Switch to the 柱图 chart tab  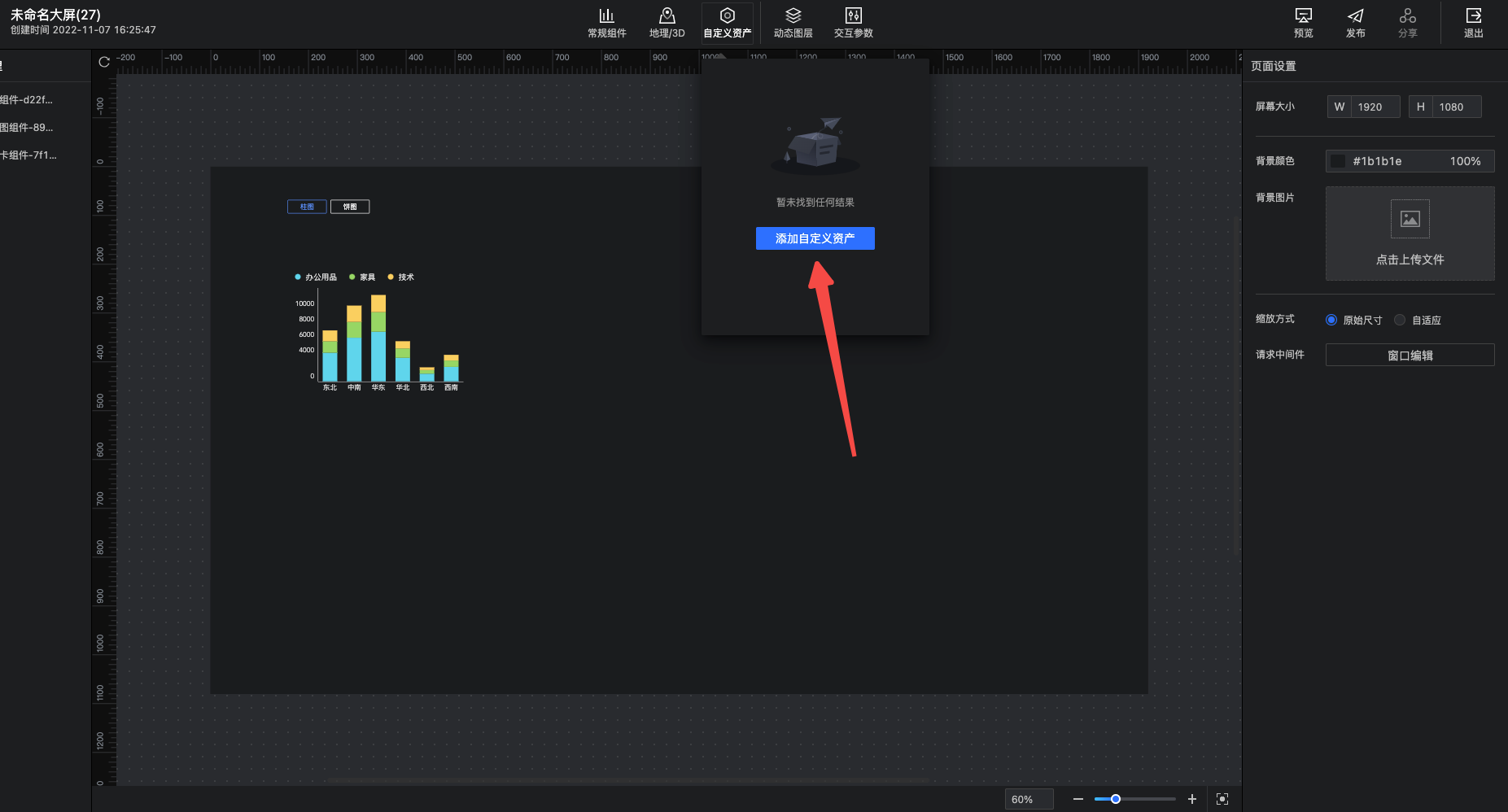(x=307, y=207)
